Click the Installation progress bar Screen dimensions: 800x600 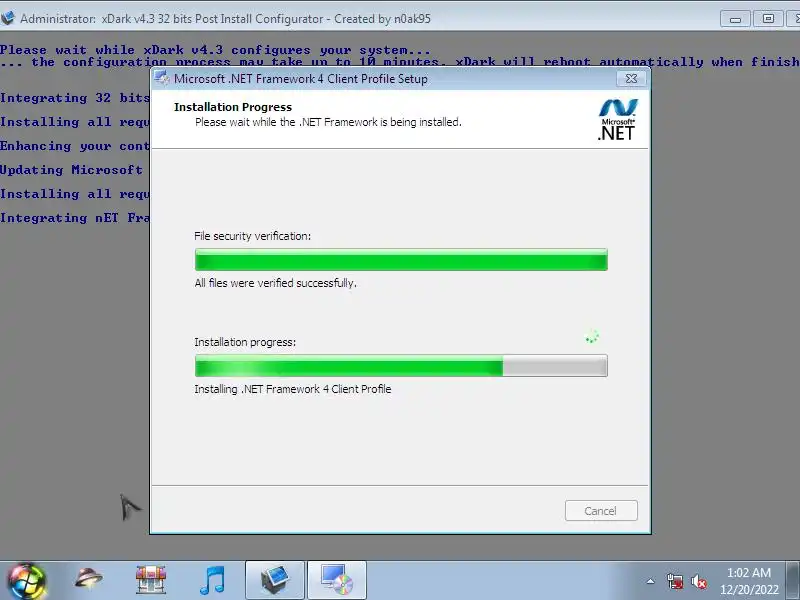point(401,366)
